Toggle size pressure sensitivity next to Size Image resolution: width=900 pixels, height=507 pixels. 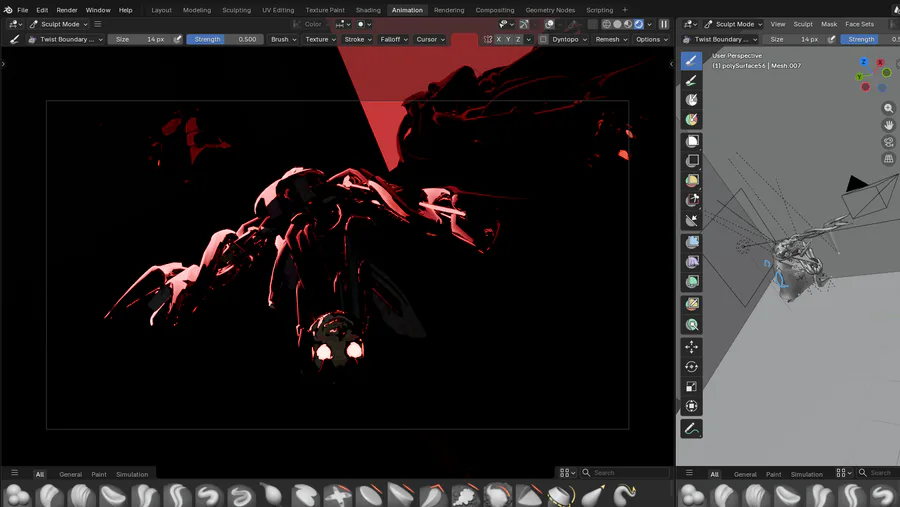click(x=178, y=39)
